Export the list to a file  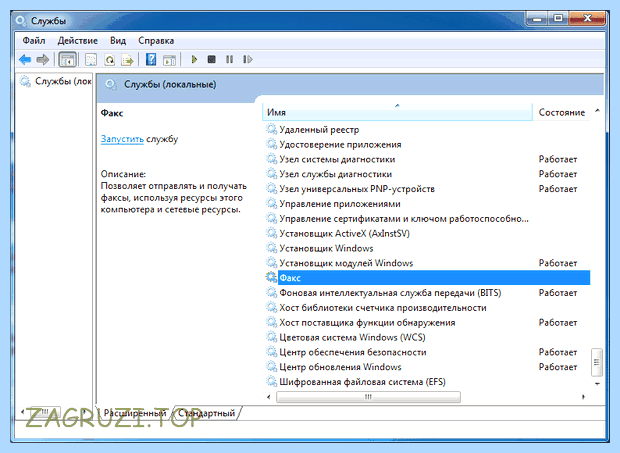pyautogui.click(x=127, y=60)
